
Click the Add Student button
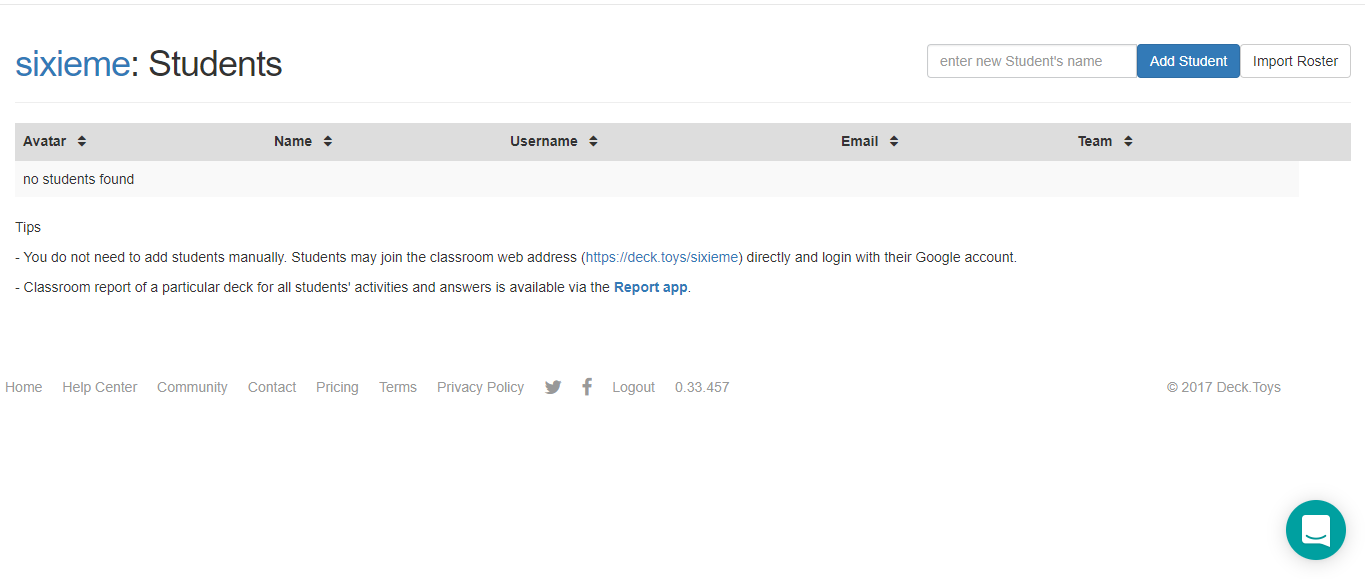(x=1188, y=61)
